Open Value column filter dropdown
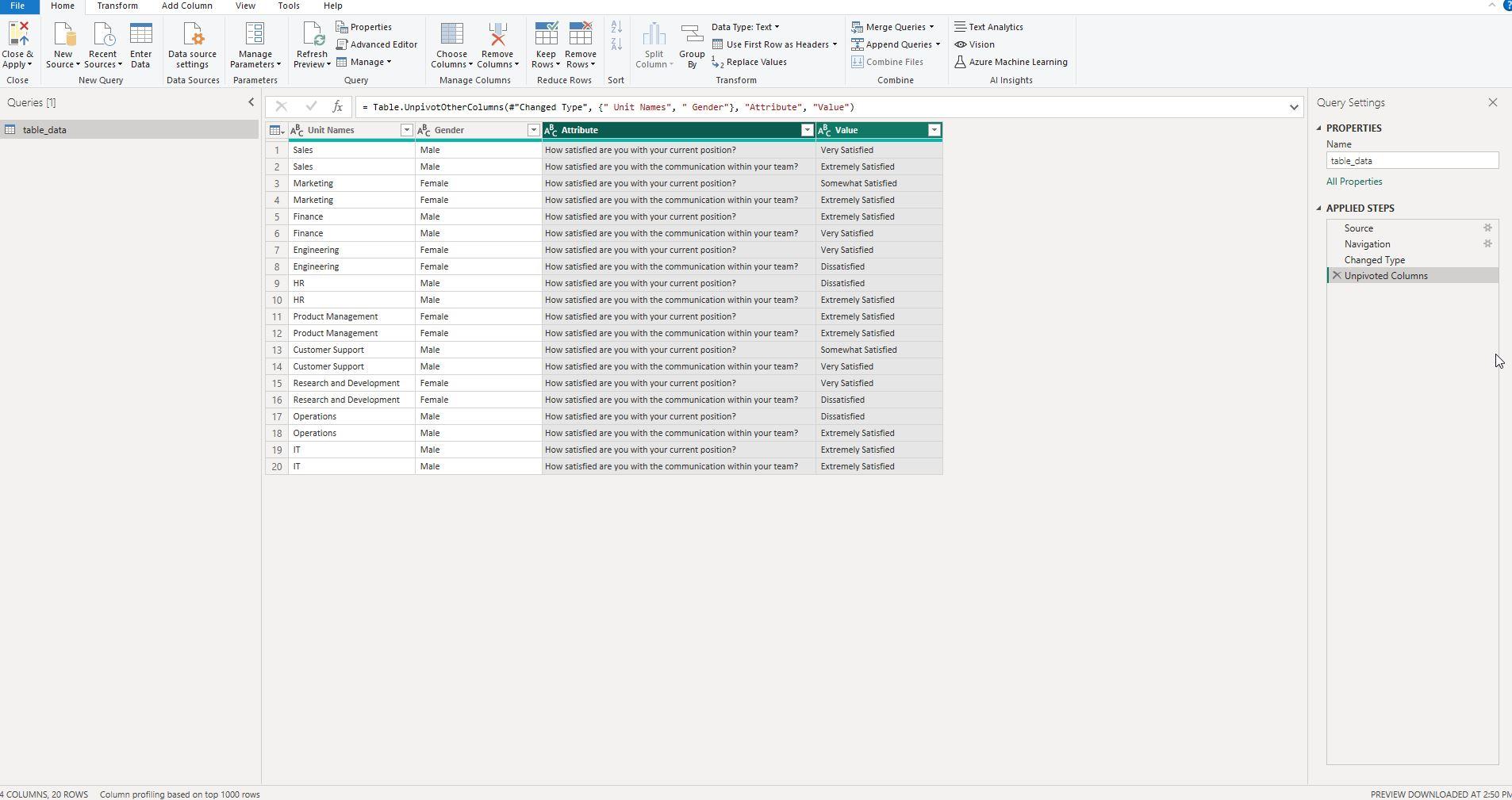Screen dimensions: 1512x800 tap(934, 130)
